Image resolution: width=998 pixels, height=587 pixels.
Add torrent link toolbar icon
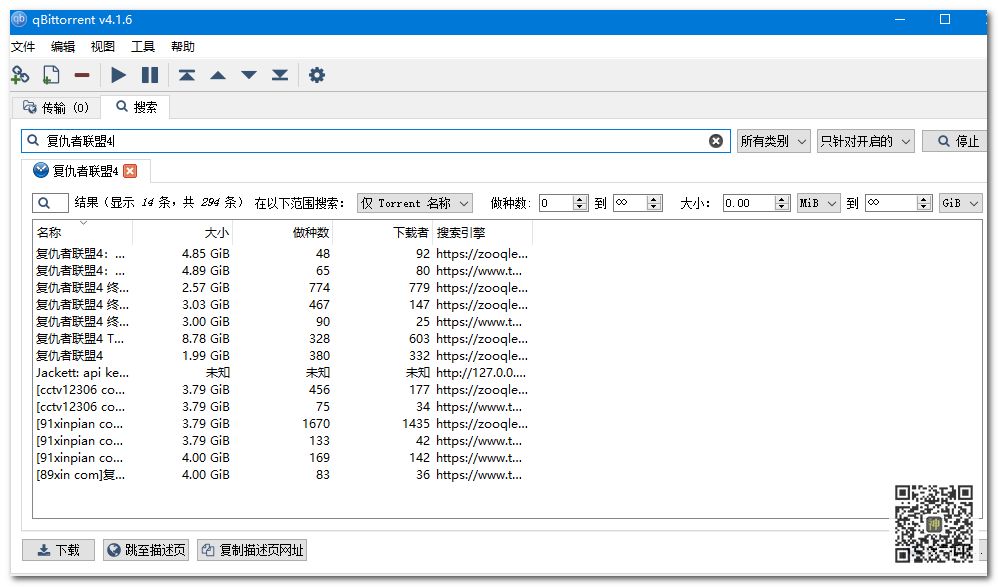[x=20, y=75]
